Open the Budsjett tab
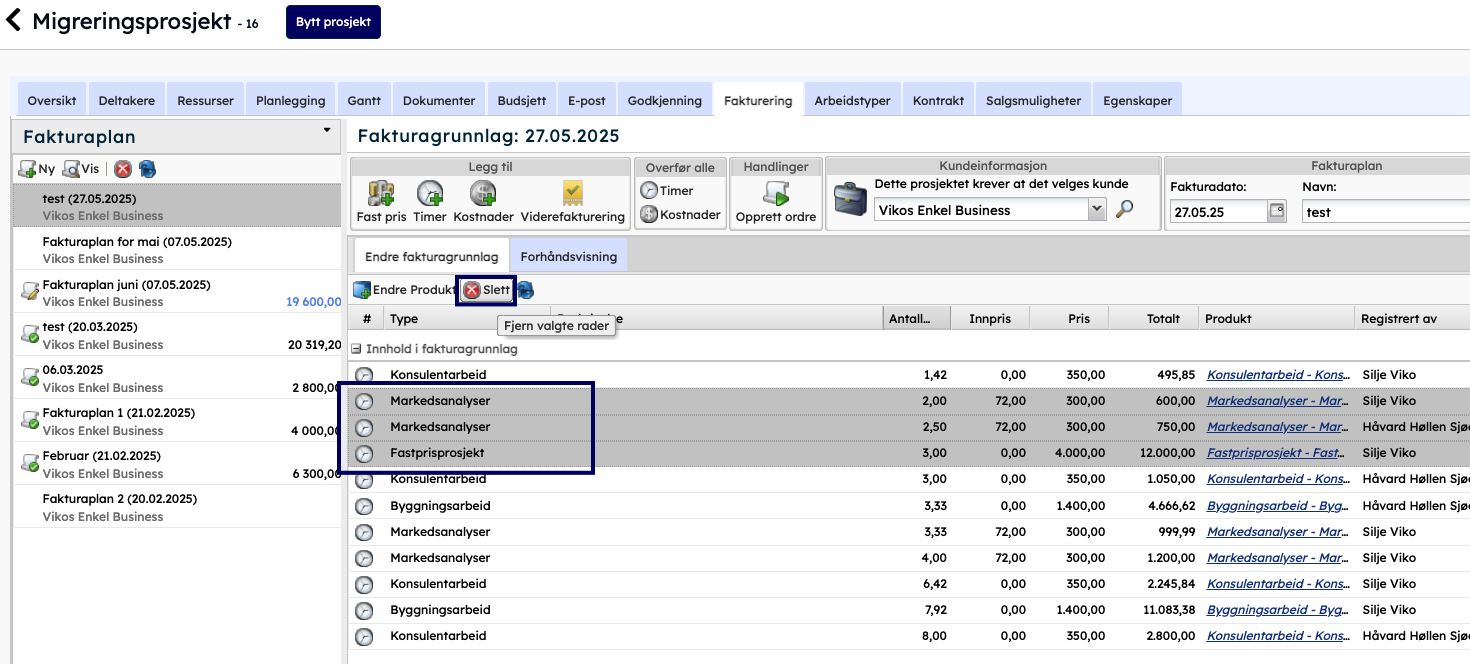This screenshot has width=1470, height=664. click(522, 100)
